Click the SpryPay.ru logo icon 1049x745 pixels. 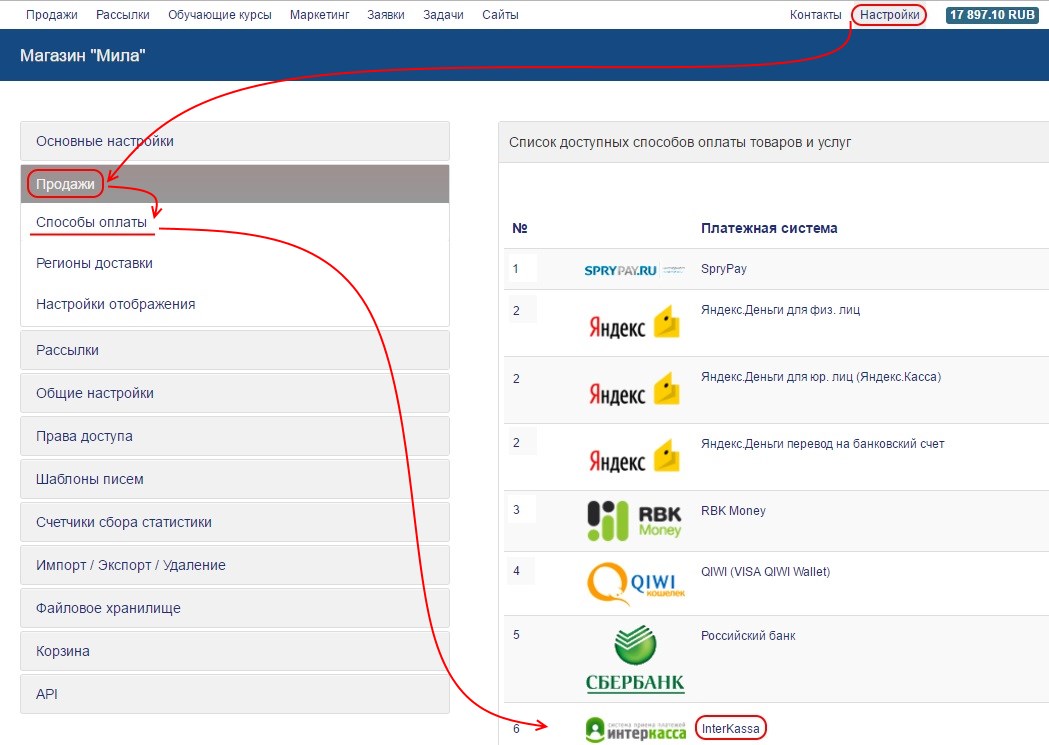tap(634, 270)
